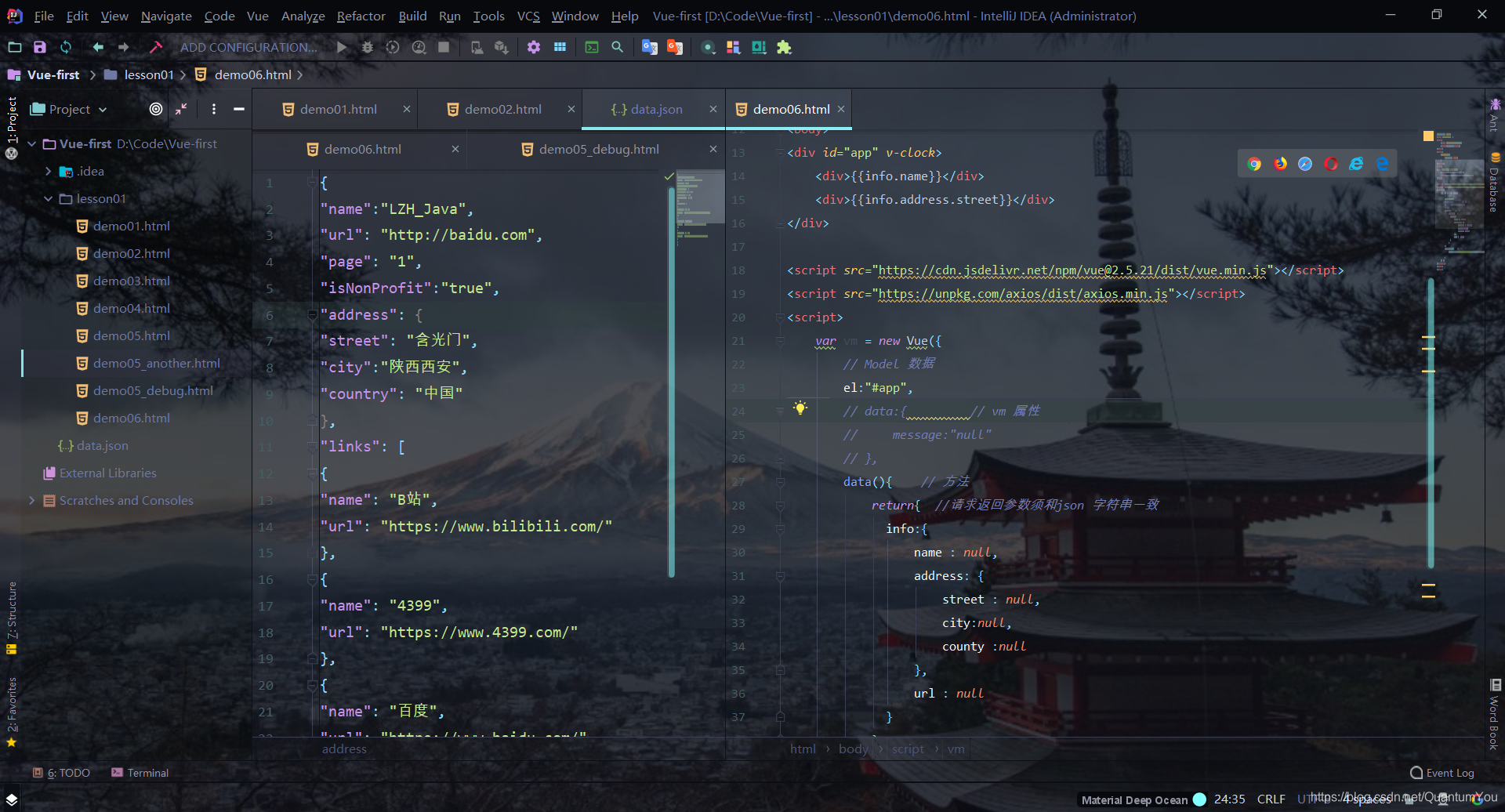Open the TODO tool window
This screenshot has height=812, width=1505.
[x=61, y=773]
